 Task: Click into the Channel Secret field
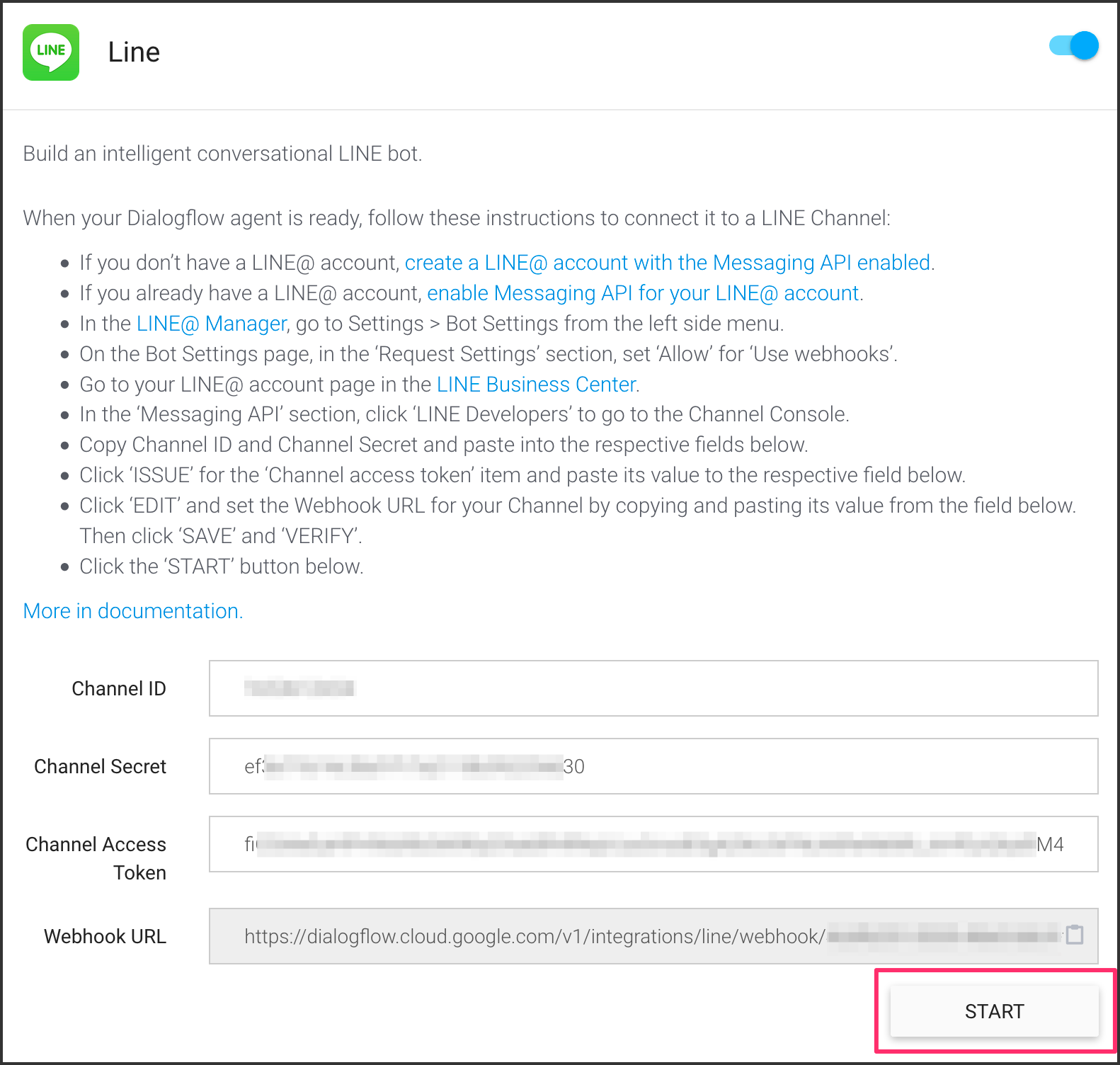tap(653, 766)
